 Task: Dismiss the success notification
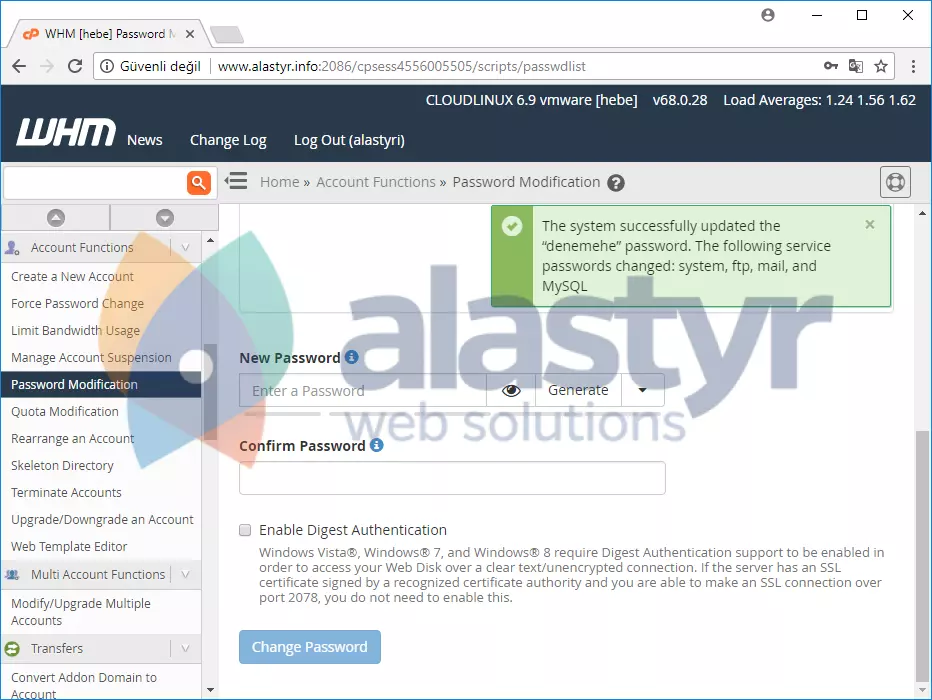point(870,224)
